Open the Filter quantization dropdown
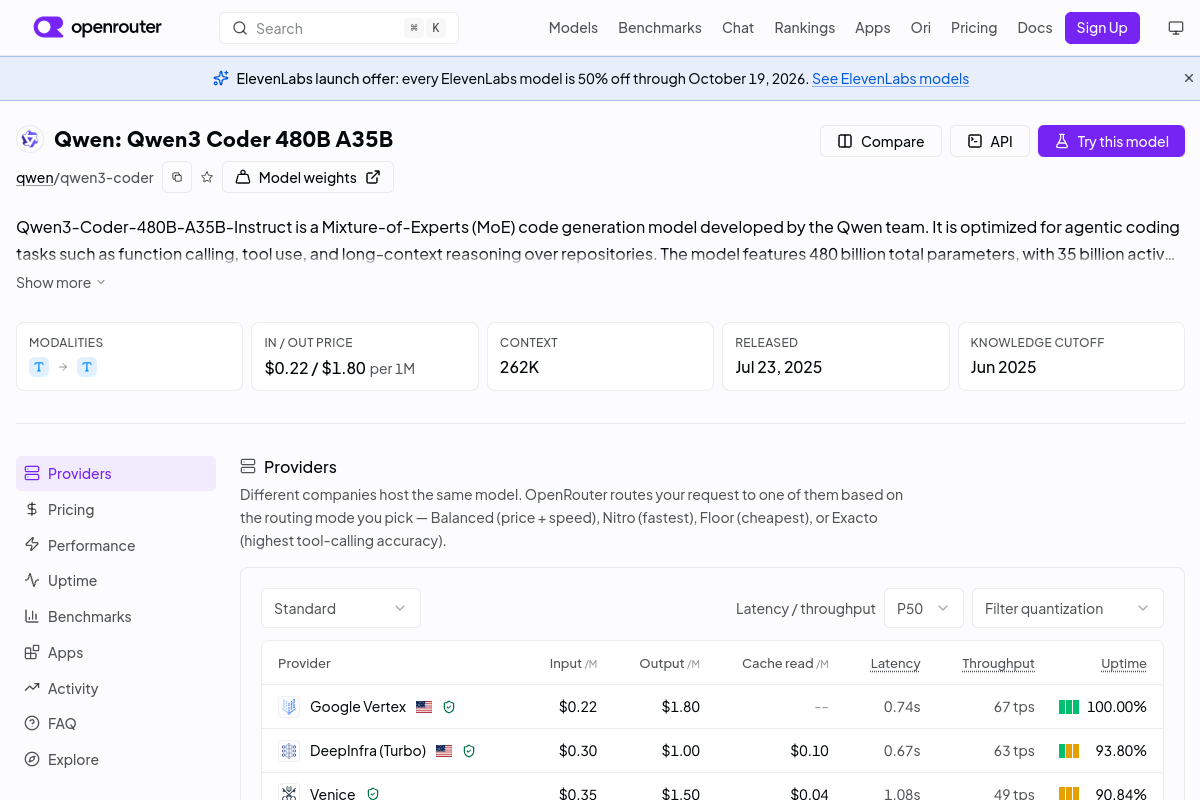The image size is (1200, 800). (x=1068, y=608)
